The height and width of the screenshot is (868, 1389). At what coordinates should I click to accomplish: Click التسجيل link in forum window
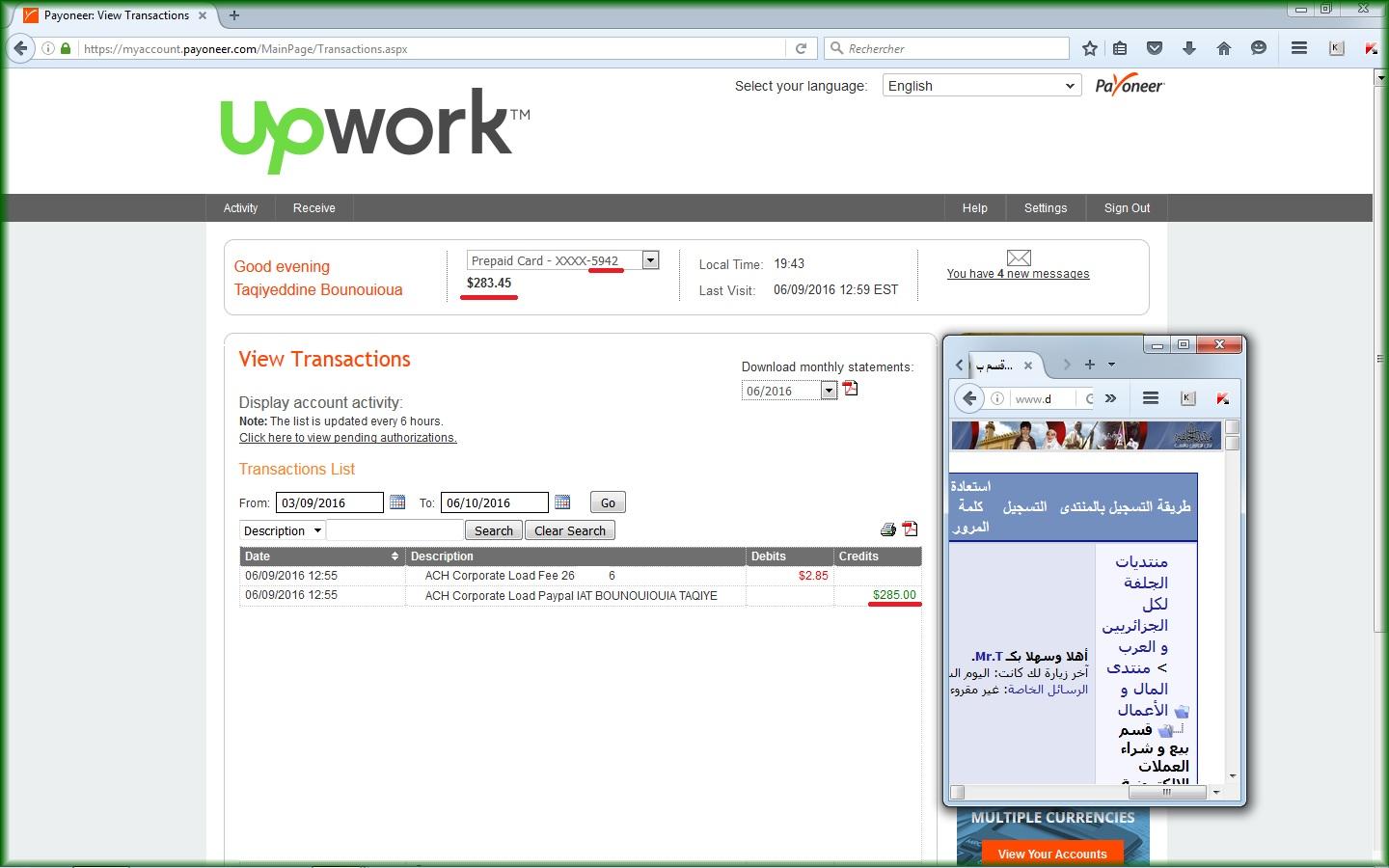[1024, 506]
